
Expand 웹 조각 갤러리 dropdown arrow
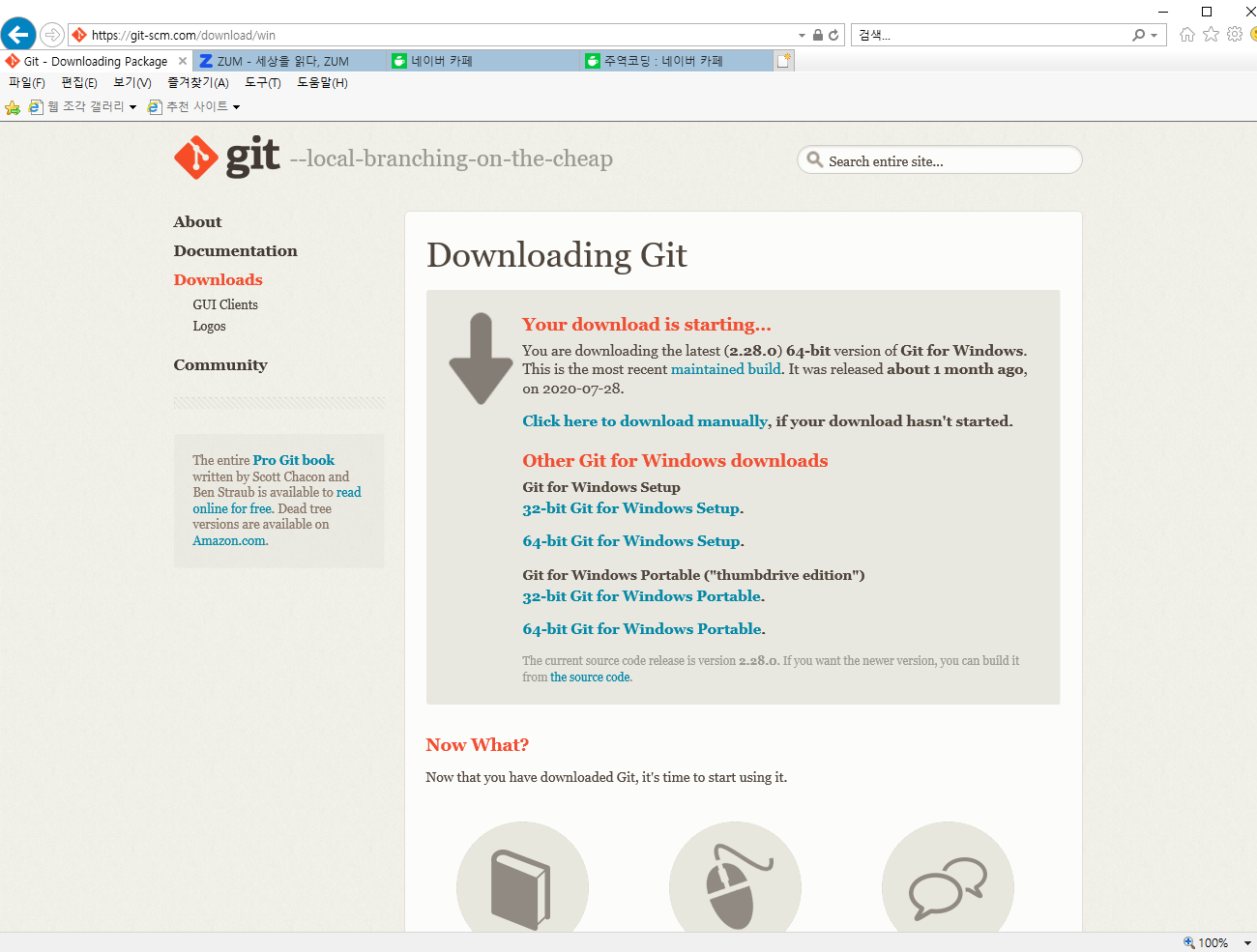(132, 107)
